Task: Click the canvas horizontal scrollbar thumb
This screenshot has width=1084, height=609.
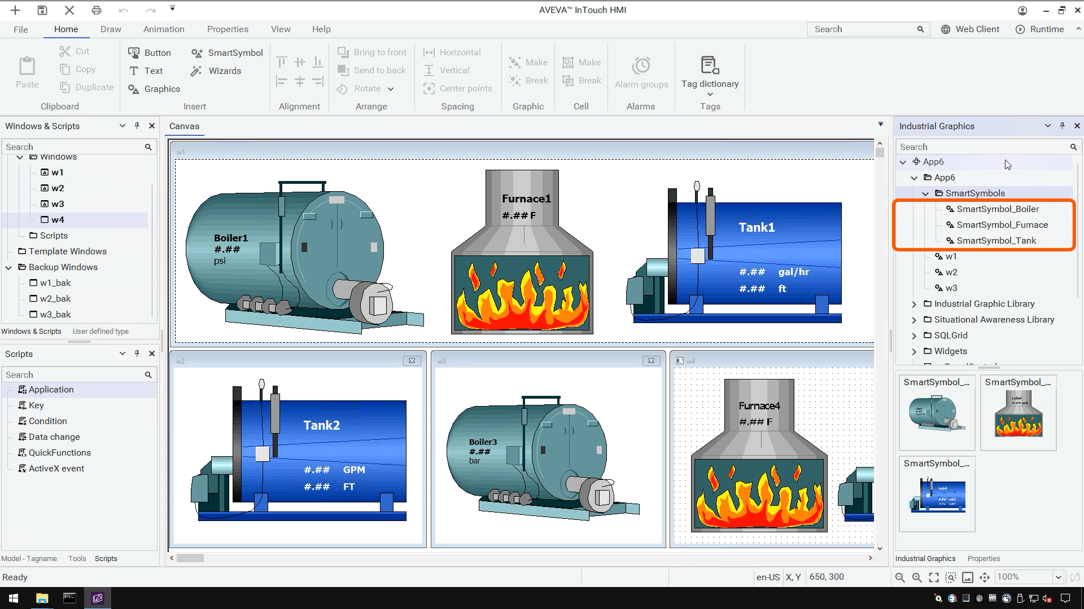Action: pyautogui.click(x=190, y=558)
